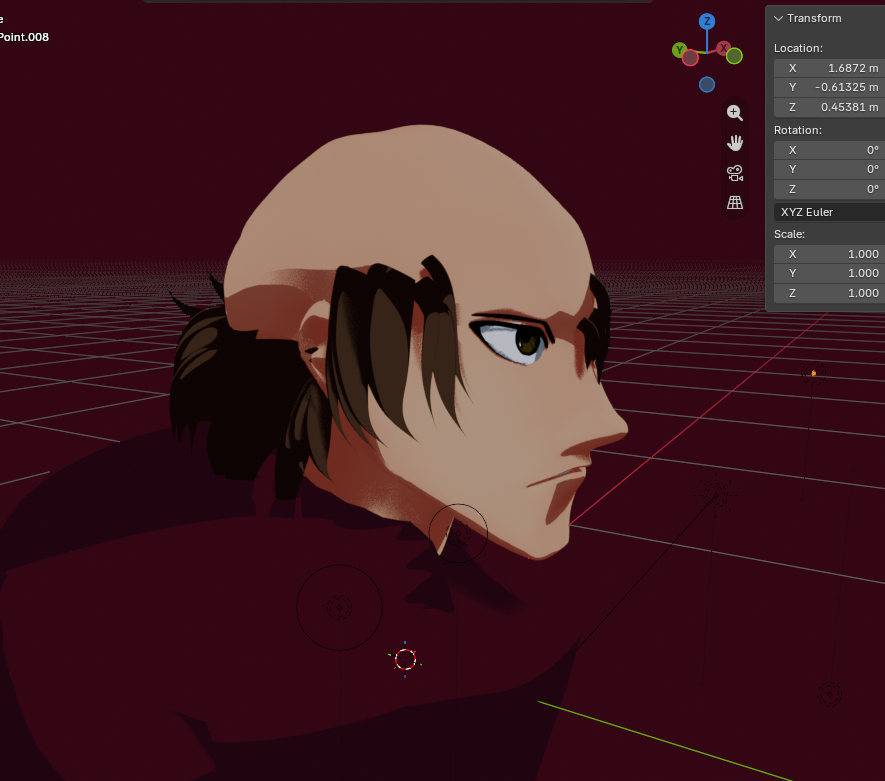Click the negative X axis red circle
Viewport: 885px width, 781px height.
point(690,58)
